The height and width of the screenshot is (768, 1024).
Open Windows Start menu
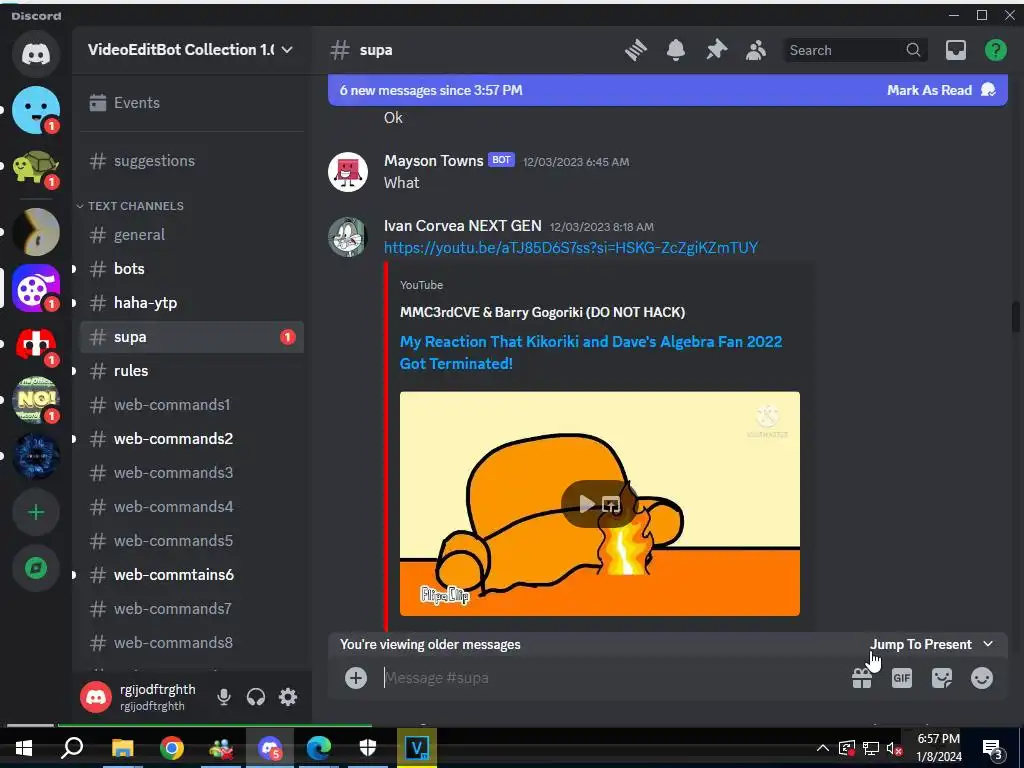click(x=24, y=748)
